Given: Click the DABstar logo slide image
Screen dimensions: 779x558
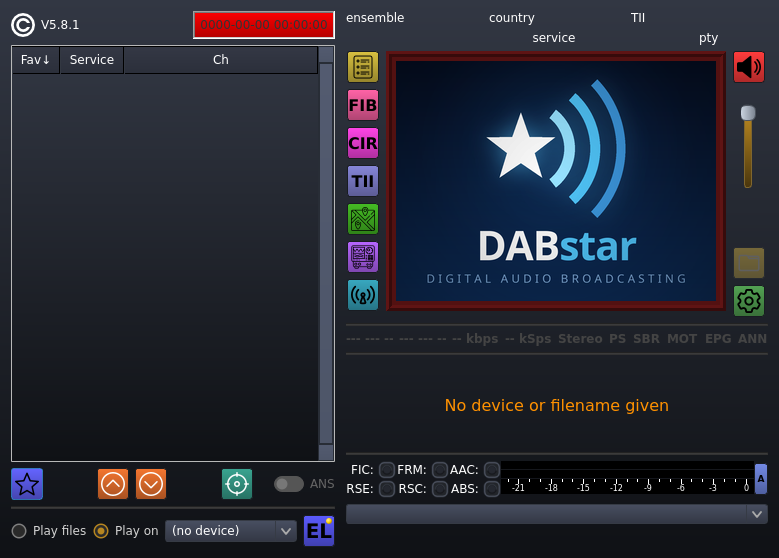Looking at the screenshot, I should (556, 181).
